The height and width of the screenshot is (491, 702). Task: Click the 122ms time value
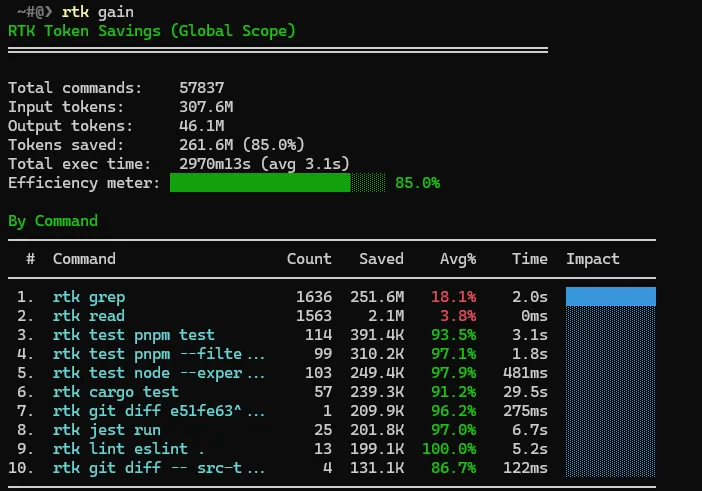526,468
